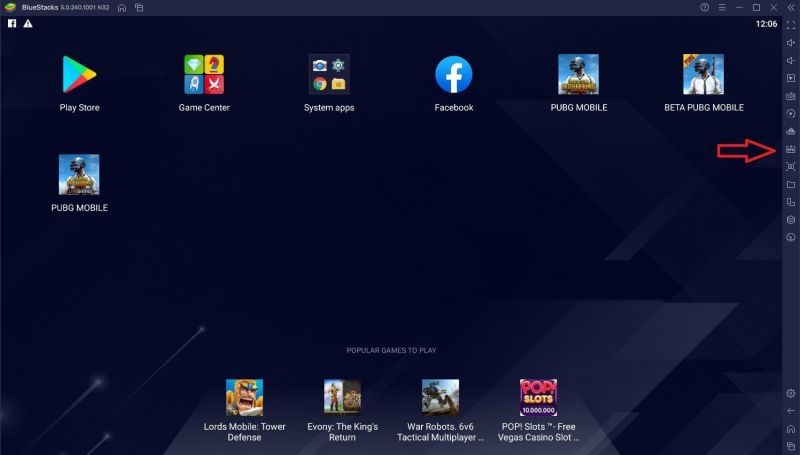Image resolution: width=800 pixels, height=455 pixels.
Task: Open the help question mark icon
Action: 705,7
